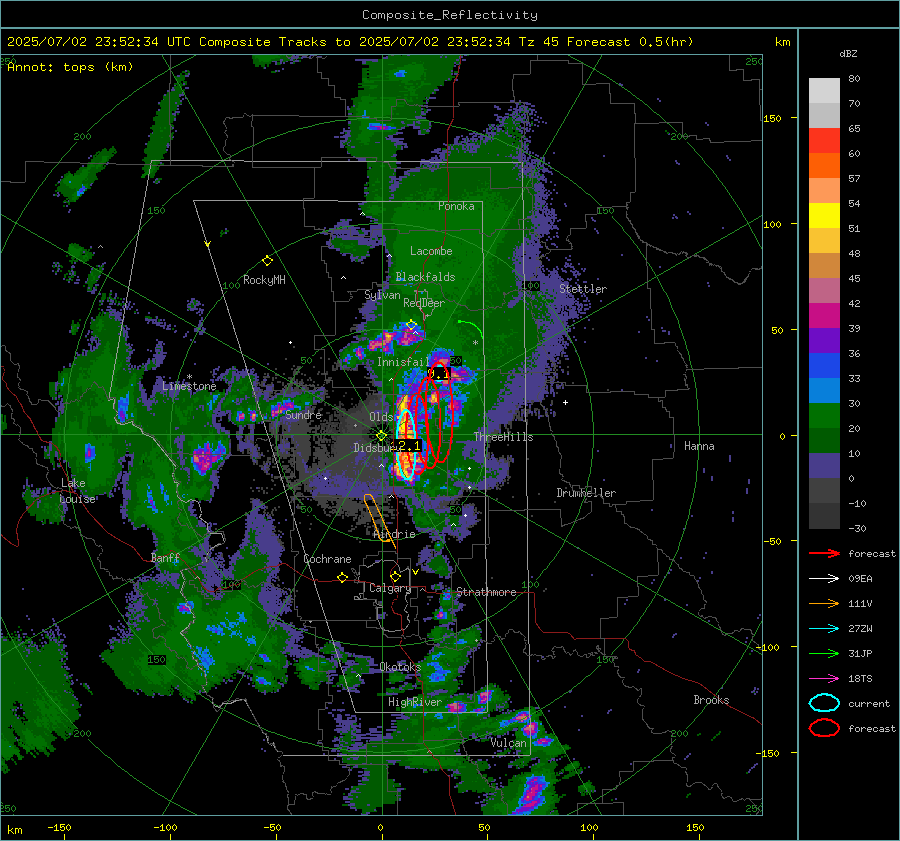This screenshot has height=841, width=900.
Task: Click the Strathmore label
Action: pos(486,592)
